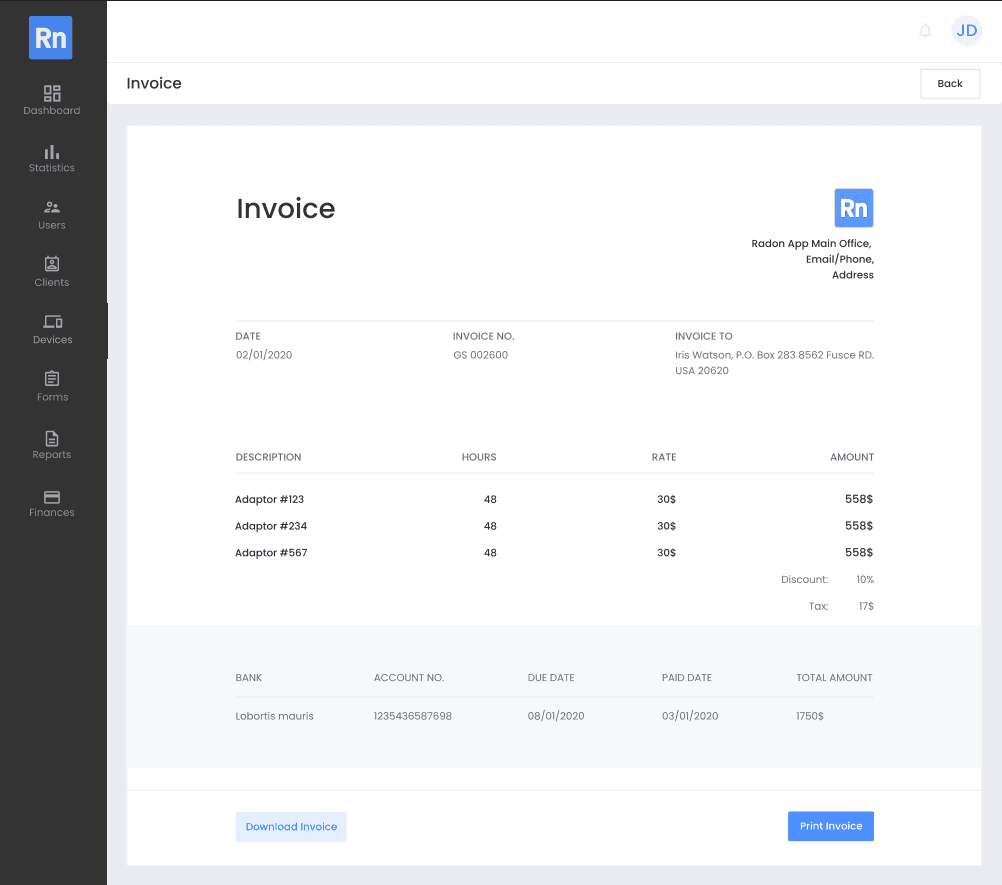Click the Download Invoice button
The width and height of the screenshot is (1002, 885).
tap(291, 827)
